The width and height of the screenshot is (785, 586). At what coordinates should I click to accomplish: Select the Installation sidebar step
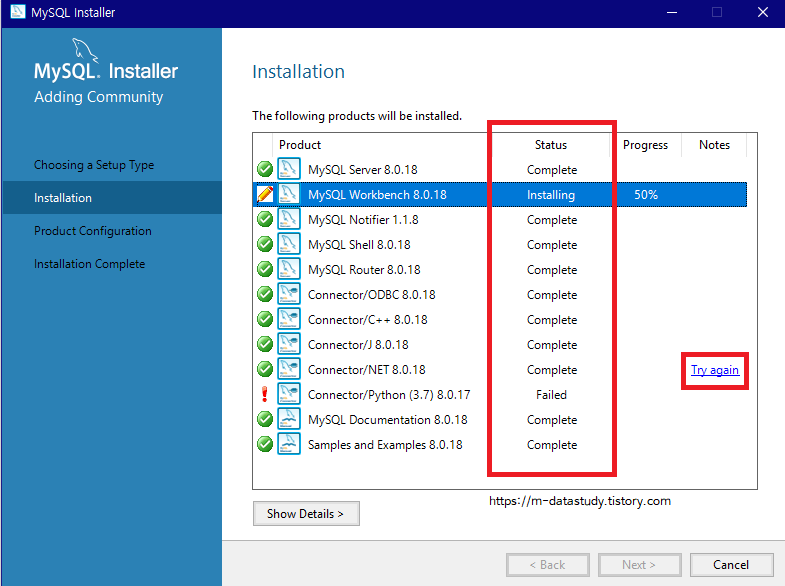pyautogui.click(x=112, y=198)
